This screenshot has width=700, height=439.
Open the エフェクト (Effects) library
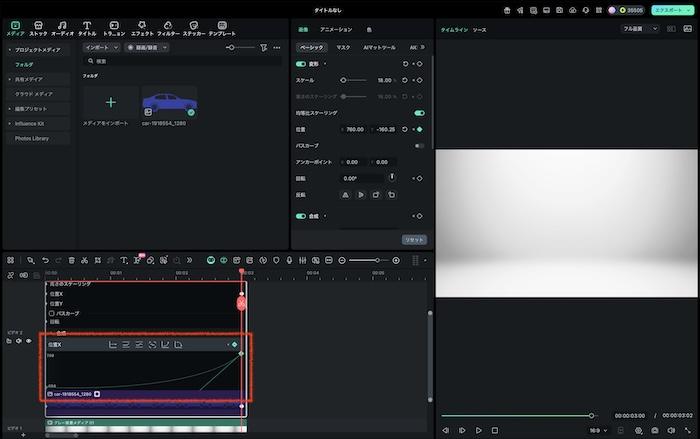142,26
